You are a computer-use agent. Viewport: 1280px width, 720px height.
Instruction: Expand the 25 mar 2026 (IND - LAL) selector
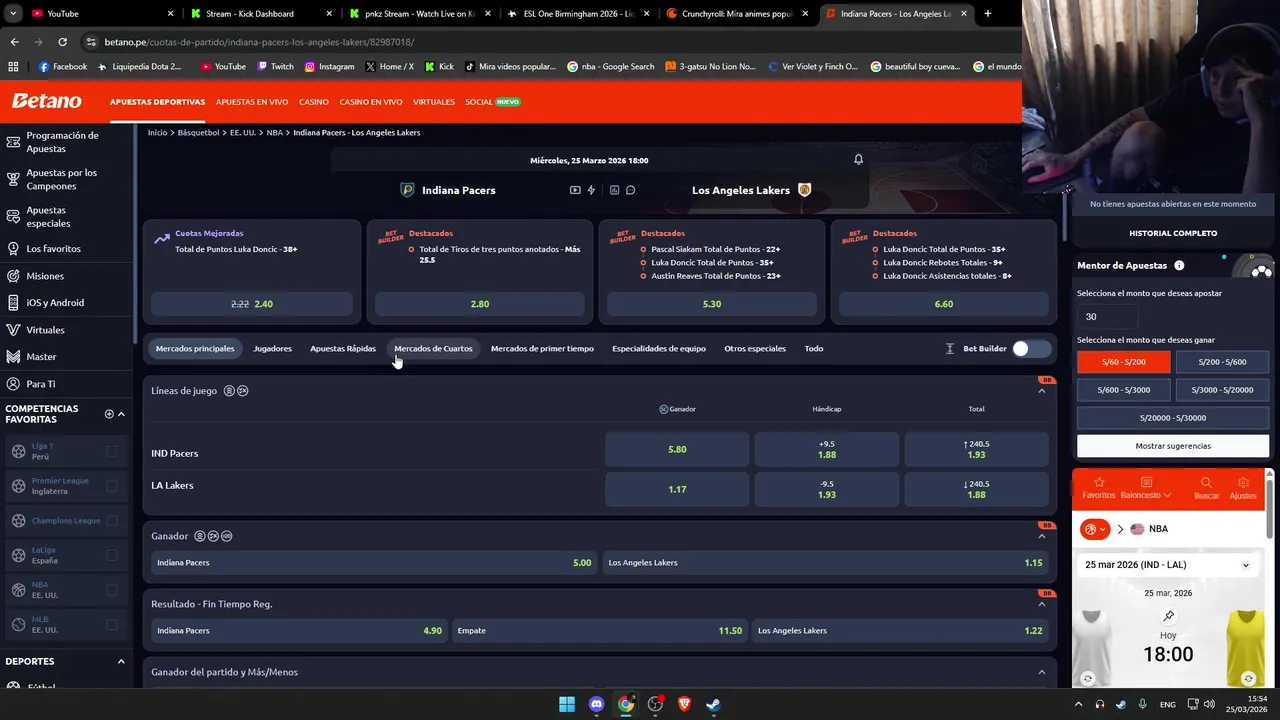[1167, 565]
